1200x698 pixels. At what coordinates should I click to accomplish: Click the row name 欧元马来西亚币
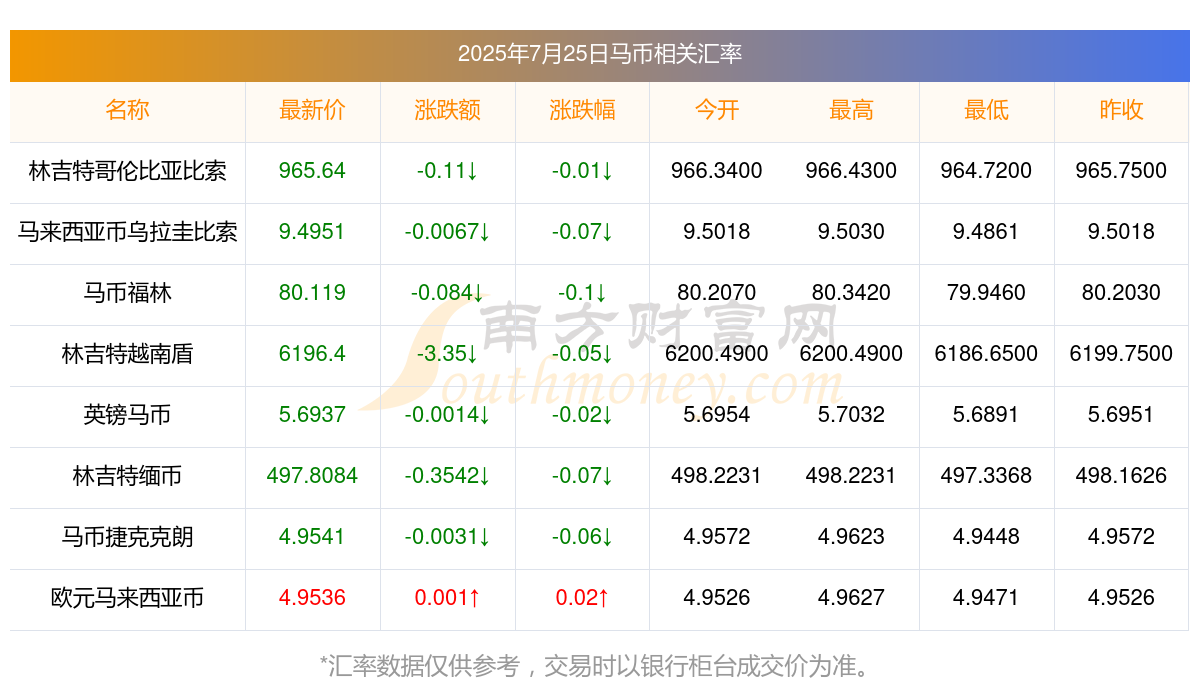[x=127, y=598]
